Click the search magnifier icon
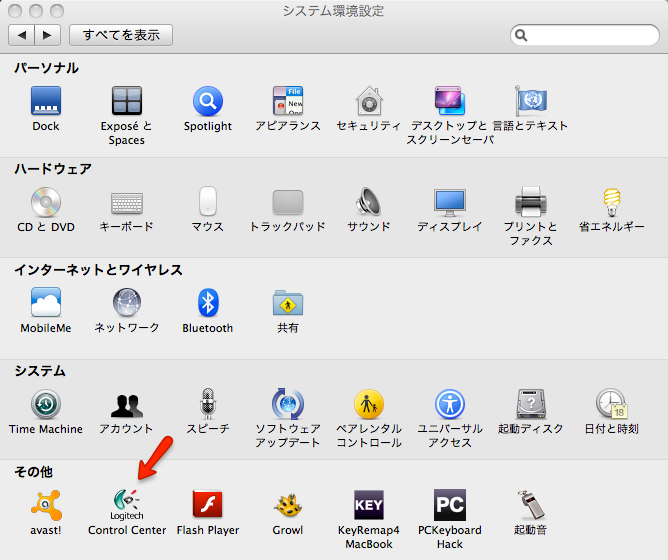668x560 pixels. pyautogui.click(x=521, y=35)
